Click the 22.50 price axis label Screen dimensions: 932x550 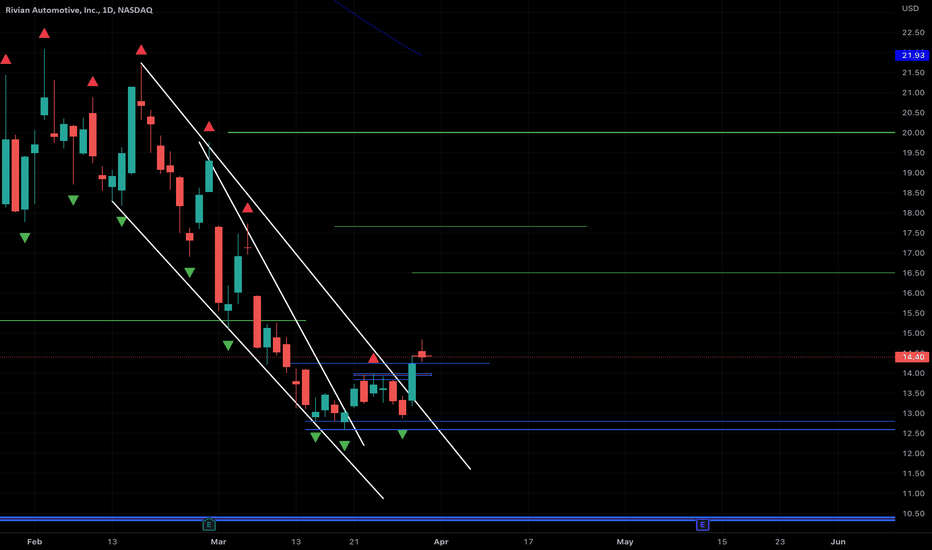[x=913, y=33]
